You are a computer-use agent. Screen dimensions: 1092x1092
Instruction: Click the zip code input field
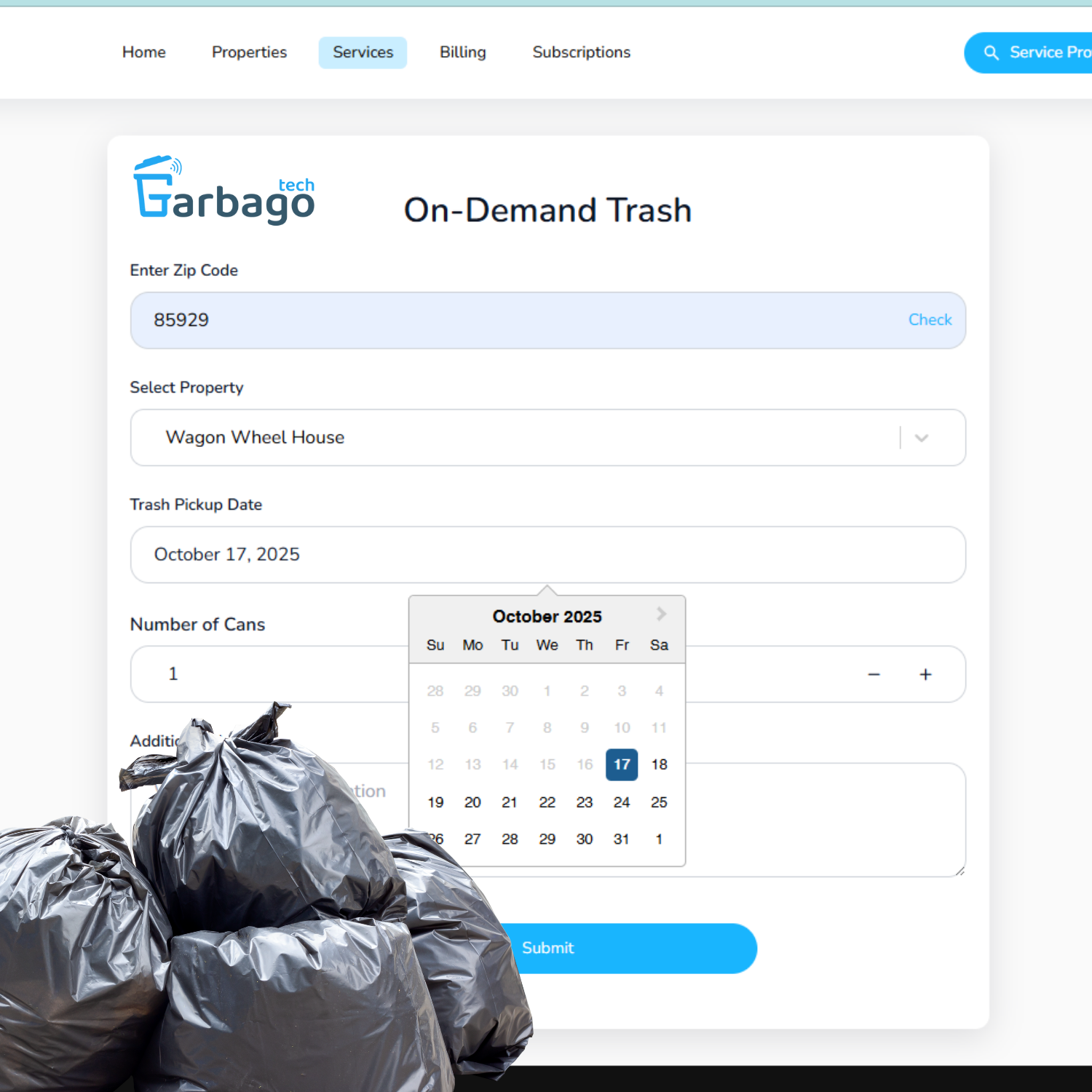click(x=510, y=320)
